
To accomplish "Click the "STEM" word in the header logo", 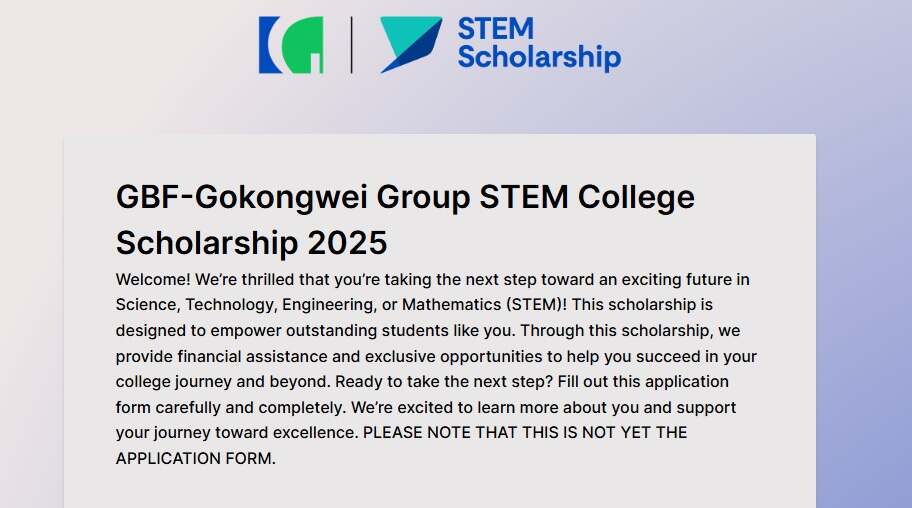I will (x=496, y=29).
